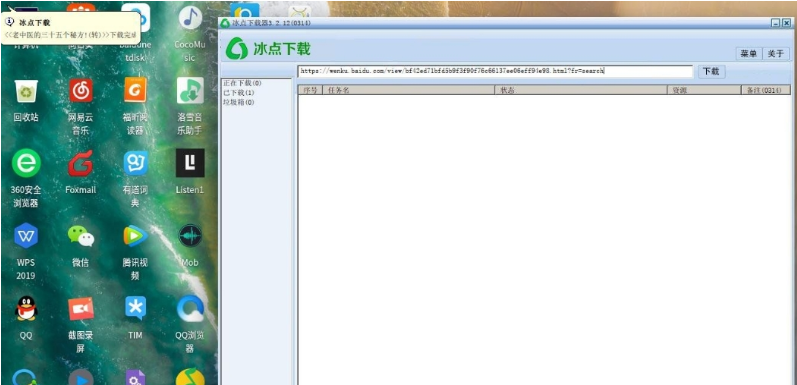Sort by the 任务名 column header

point(408,90)
